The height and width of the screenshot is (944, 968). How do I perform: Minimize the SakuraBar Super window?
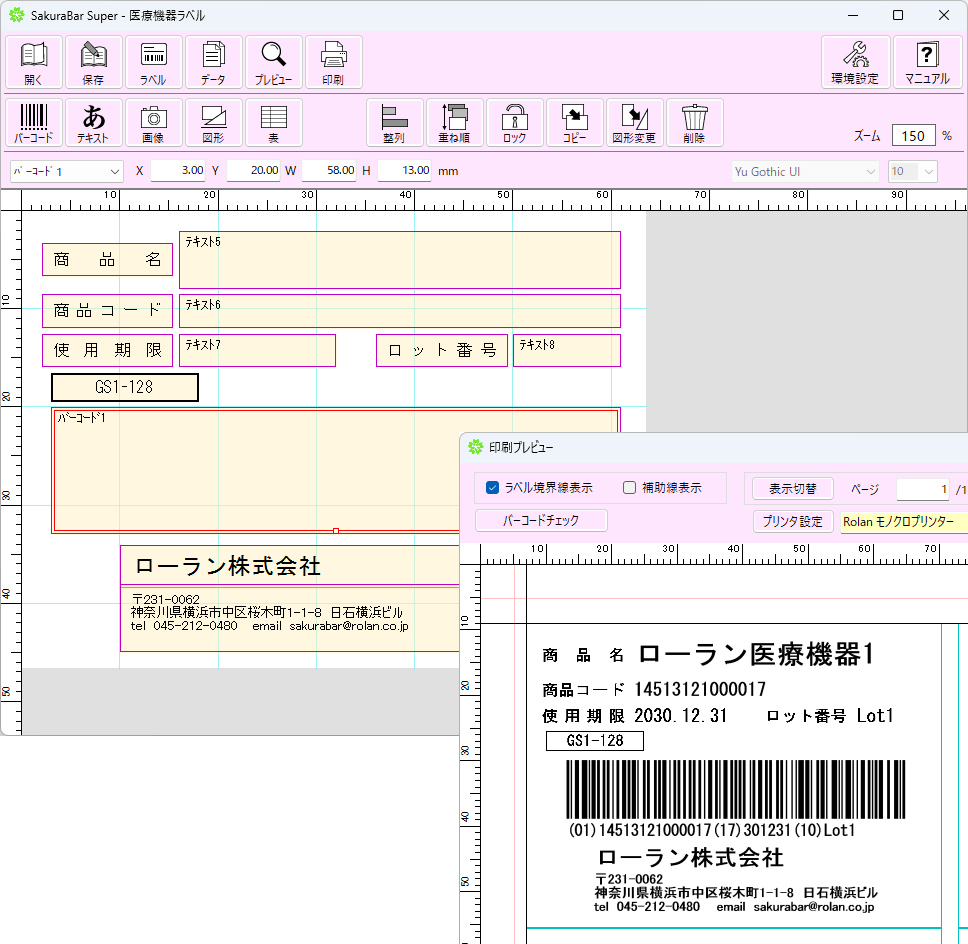[853, 15]
